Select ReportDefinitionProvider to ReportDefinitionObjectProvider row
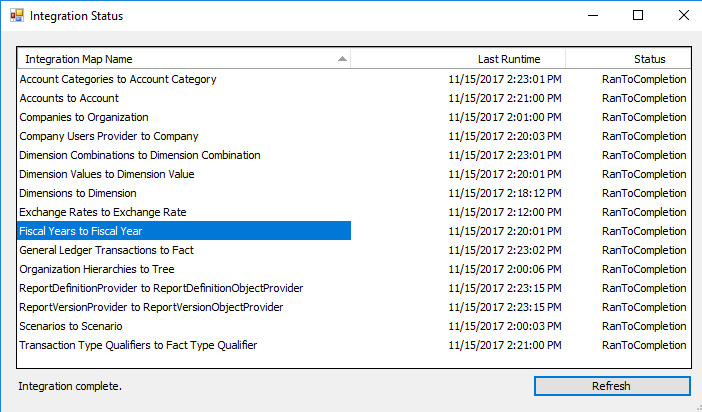The image size is (702, 412). [354, 288]
